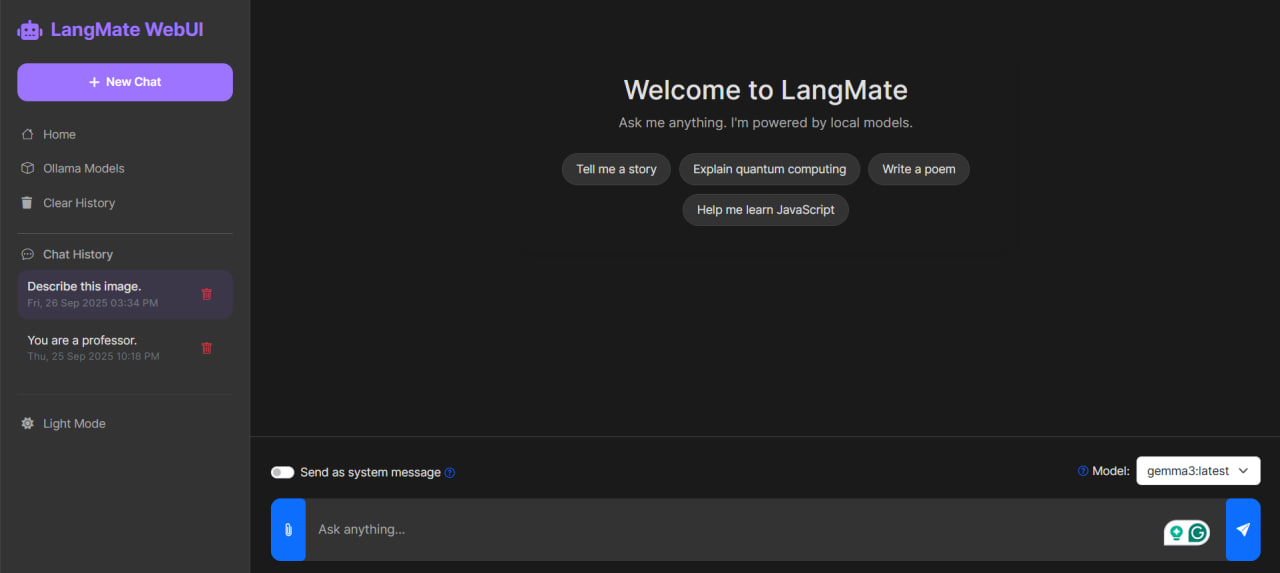1280x573 pixels.
Task: Click the Grammarly icon in input box
Action: click(x=1198, y=533)
